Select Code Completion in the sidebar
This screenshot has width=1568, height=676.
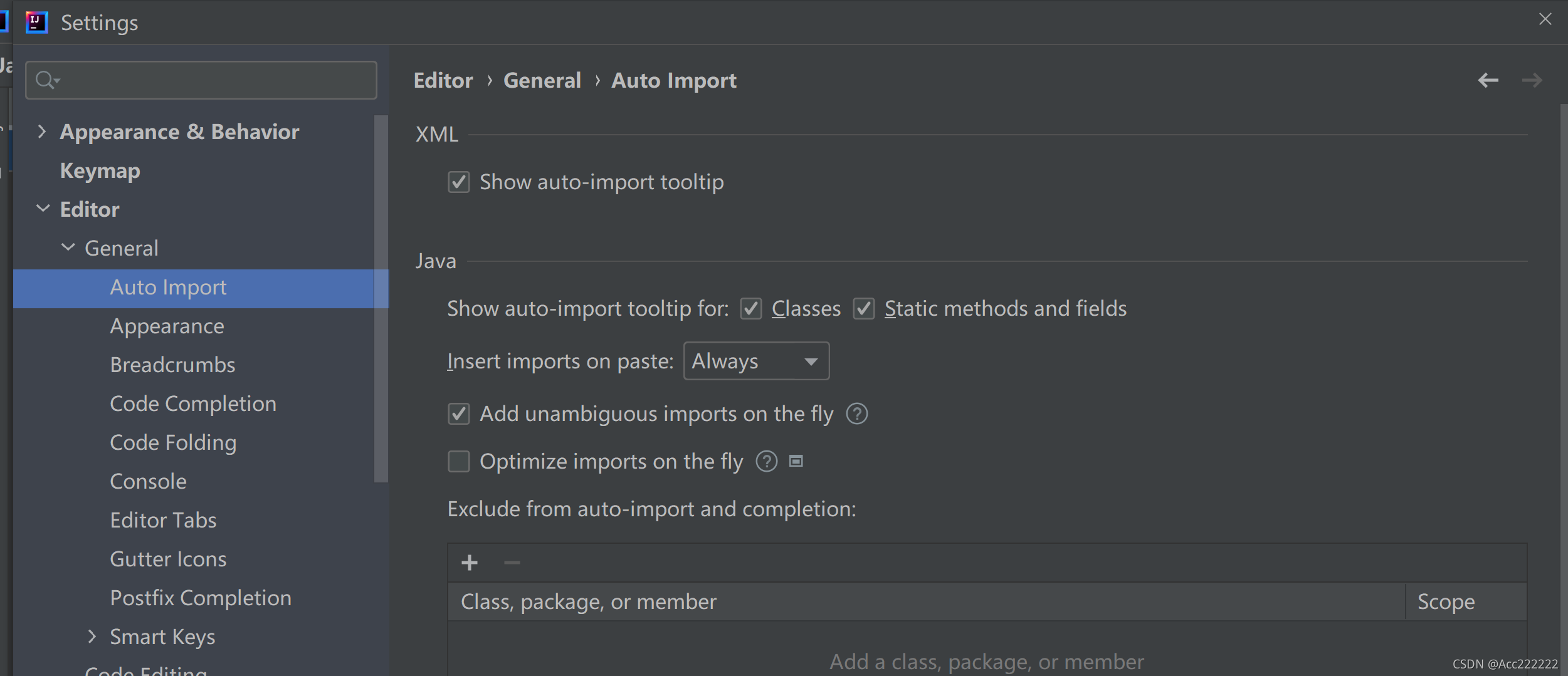click(193, 404)
